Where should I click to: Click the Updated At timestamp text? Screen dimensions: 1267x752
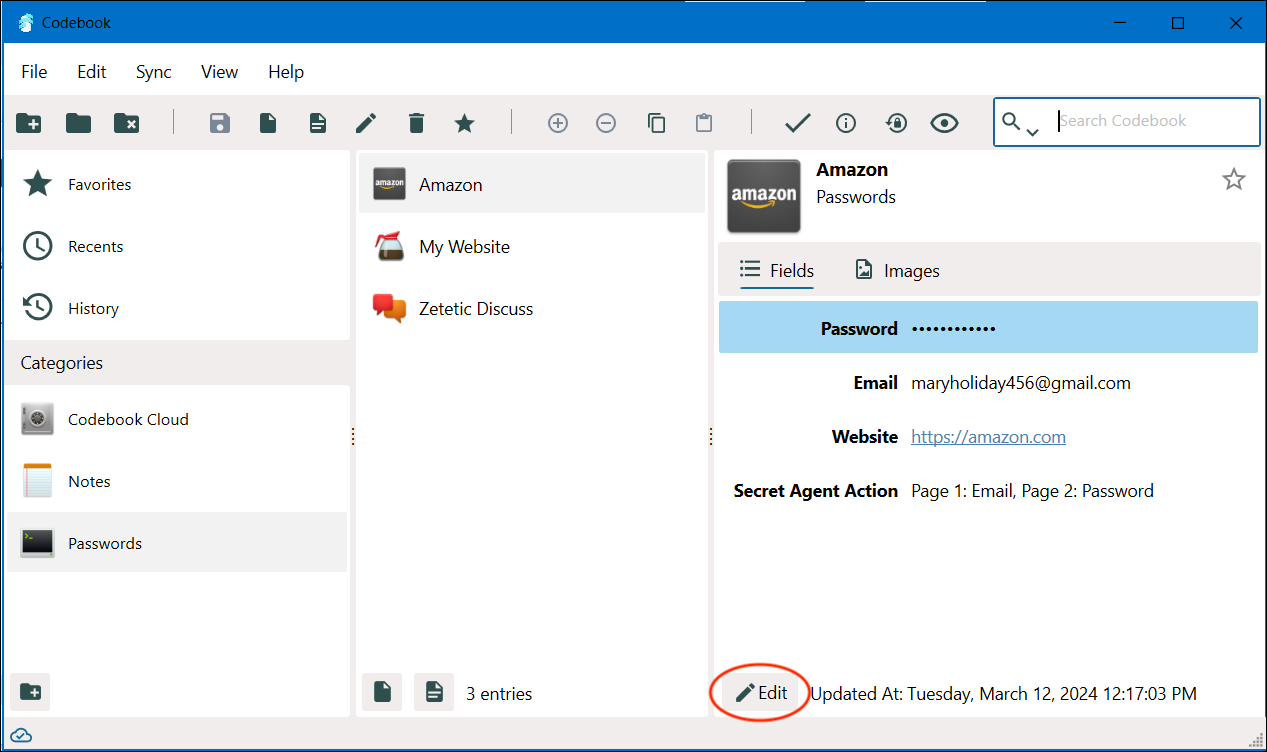pyautogui.click(x=1003, y=693)
